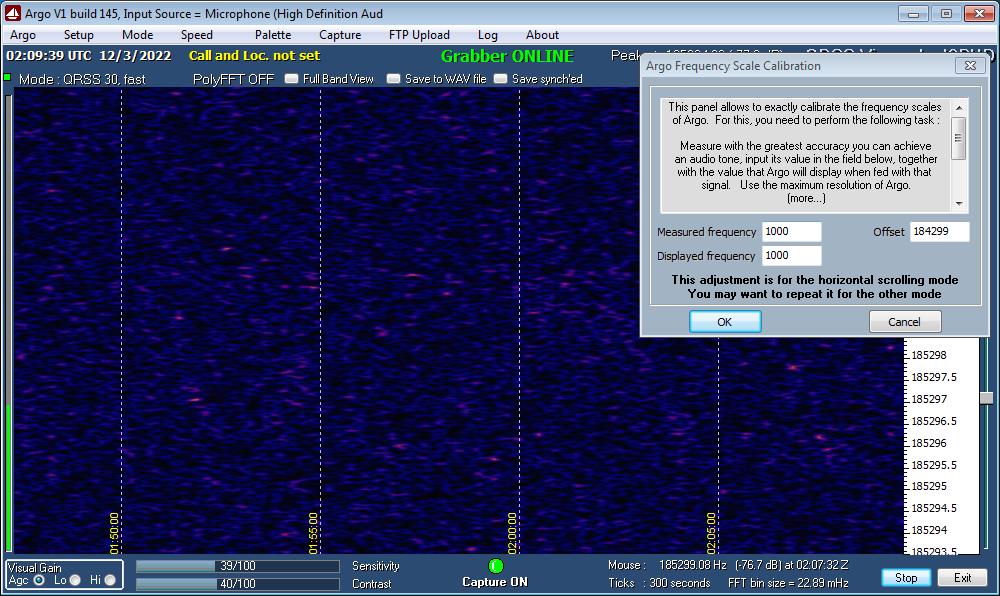The height and width of the screenshot is (596, 1000).
Task: Click the FFT bin size readout
Action: coord(788,583)
